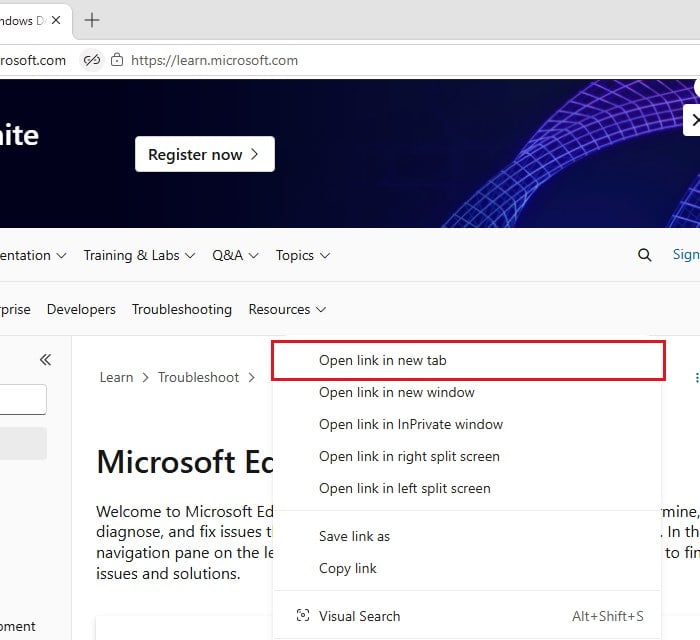Select Open link in InPrivate window
Image resolution: width=700 pixels, height=640 pixels.
pyautogui.click(x=467, y=424)
